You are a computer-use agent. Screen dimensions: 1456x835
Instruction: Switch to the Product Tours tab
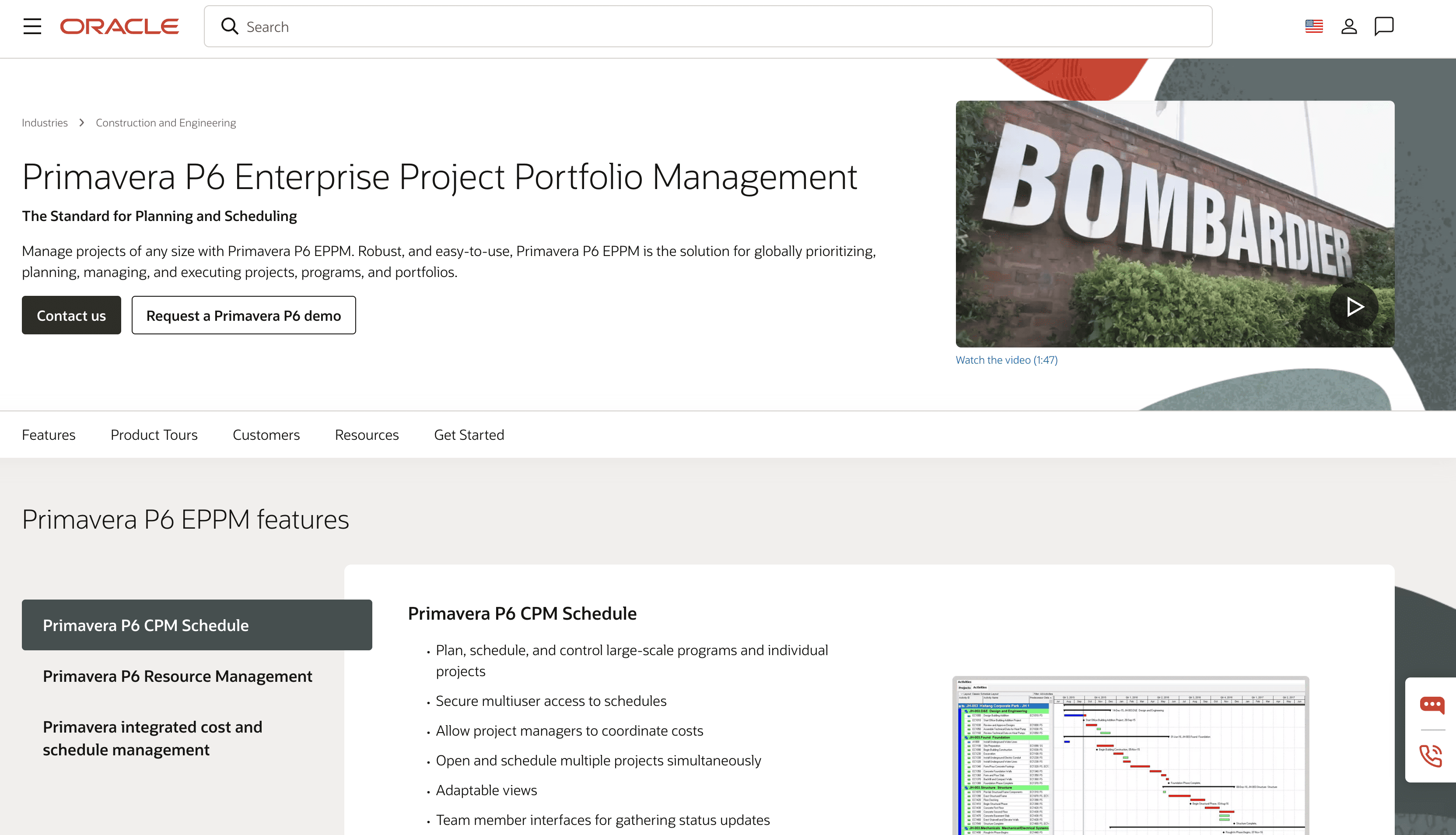pos(154,434)
